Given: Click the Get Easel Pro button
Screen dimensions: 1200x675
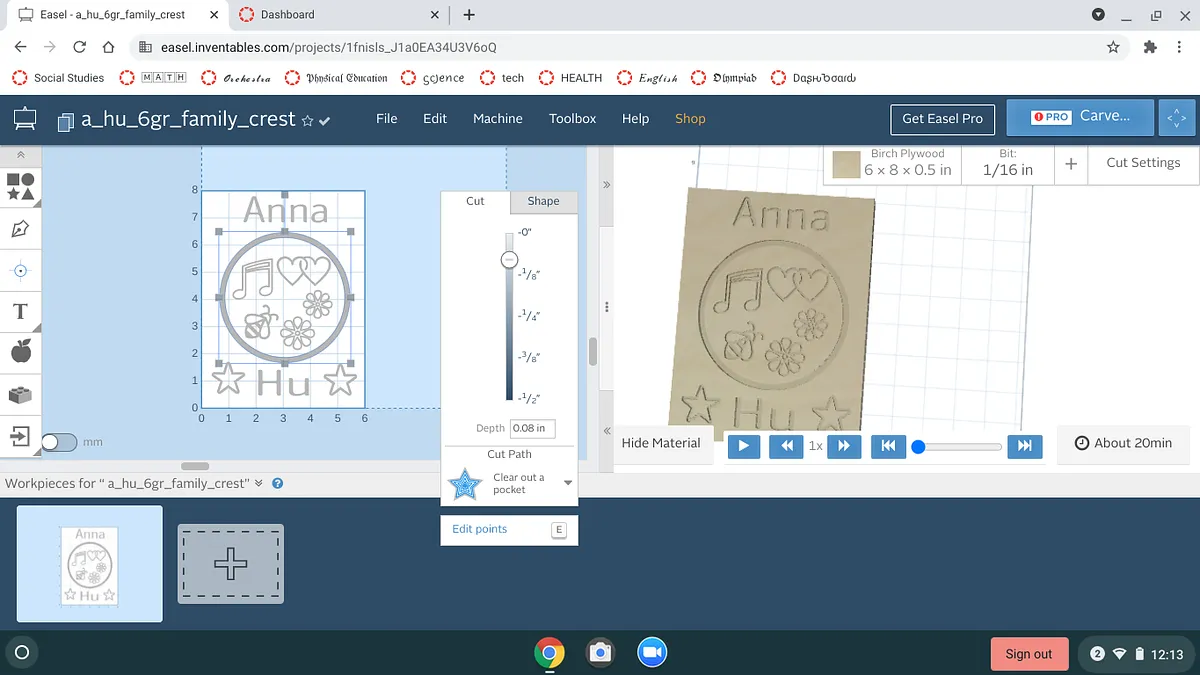Looking at the screenshot, I should click(942, 118).
